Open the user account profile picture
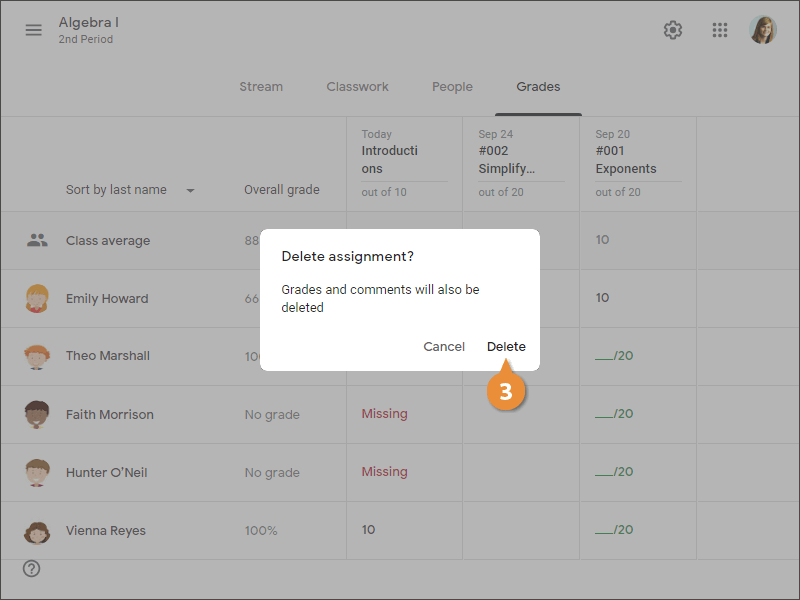This screenshot has width=800, height=600. [x=763, y=30]
